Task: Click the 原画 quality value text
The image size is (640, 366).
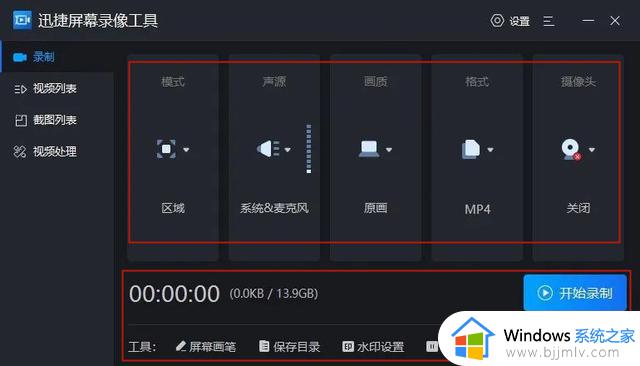Action: point(376,209)
